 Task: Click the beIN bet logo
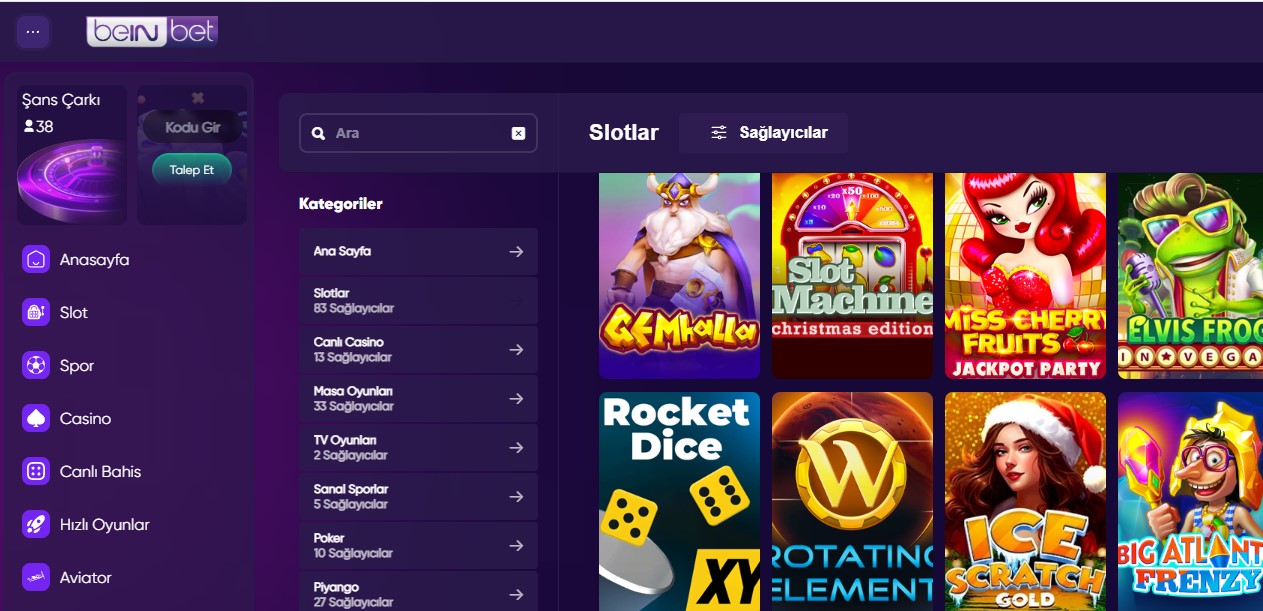coord(152,31)
